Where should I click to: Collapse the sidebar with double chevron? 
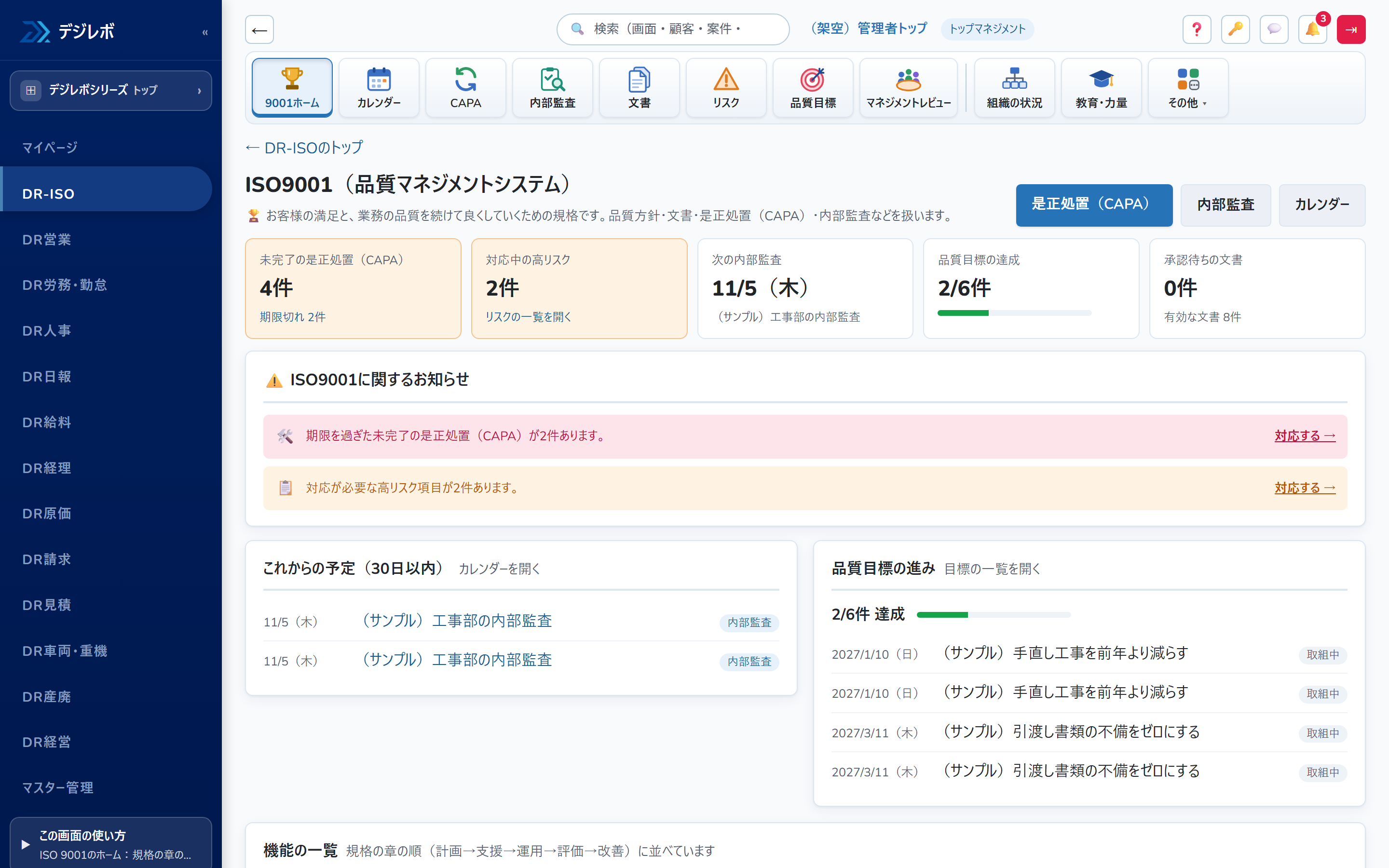205,32
